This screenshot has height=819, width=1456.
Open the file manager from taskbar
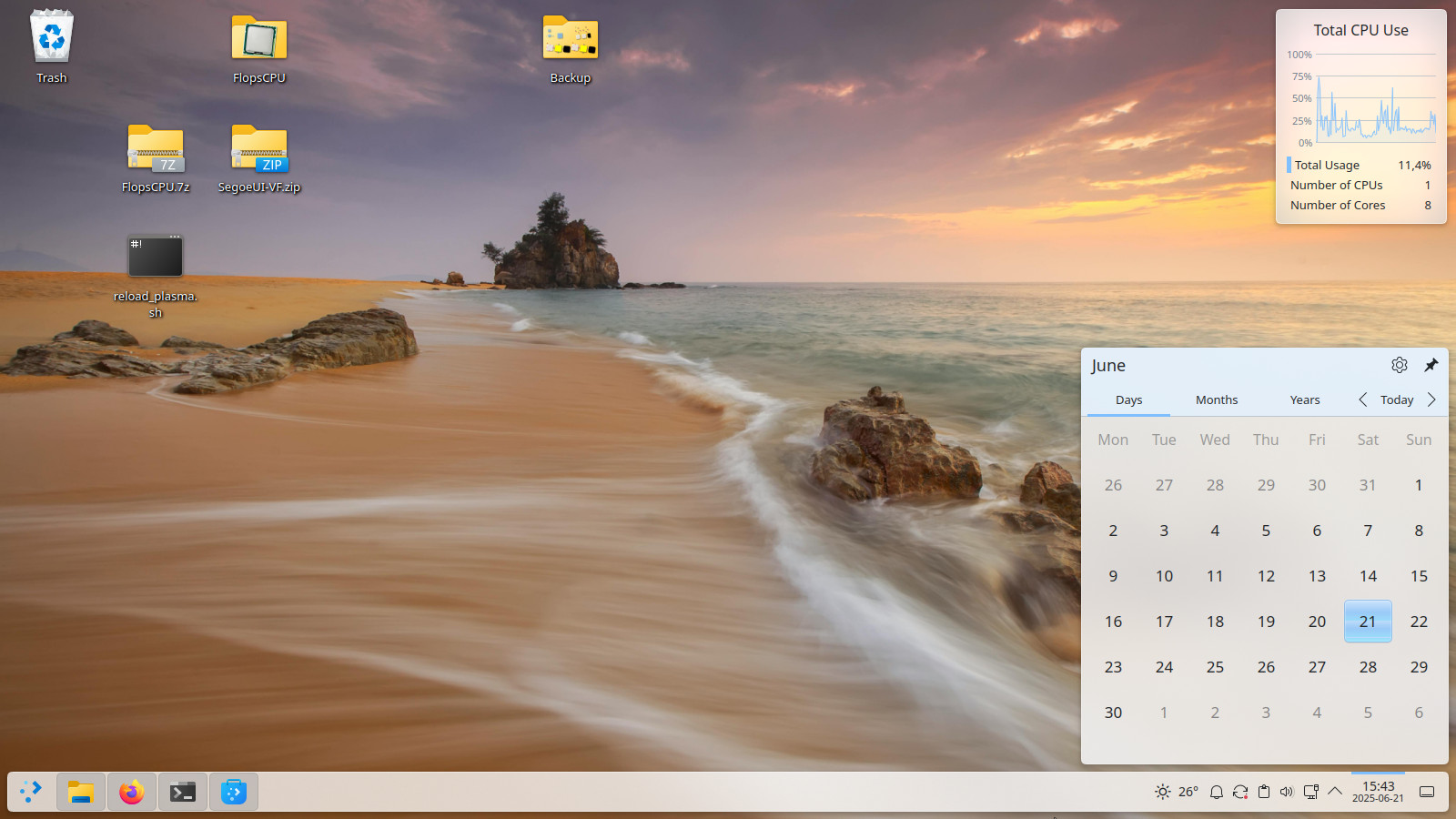(x=81, y=792)
